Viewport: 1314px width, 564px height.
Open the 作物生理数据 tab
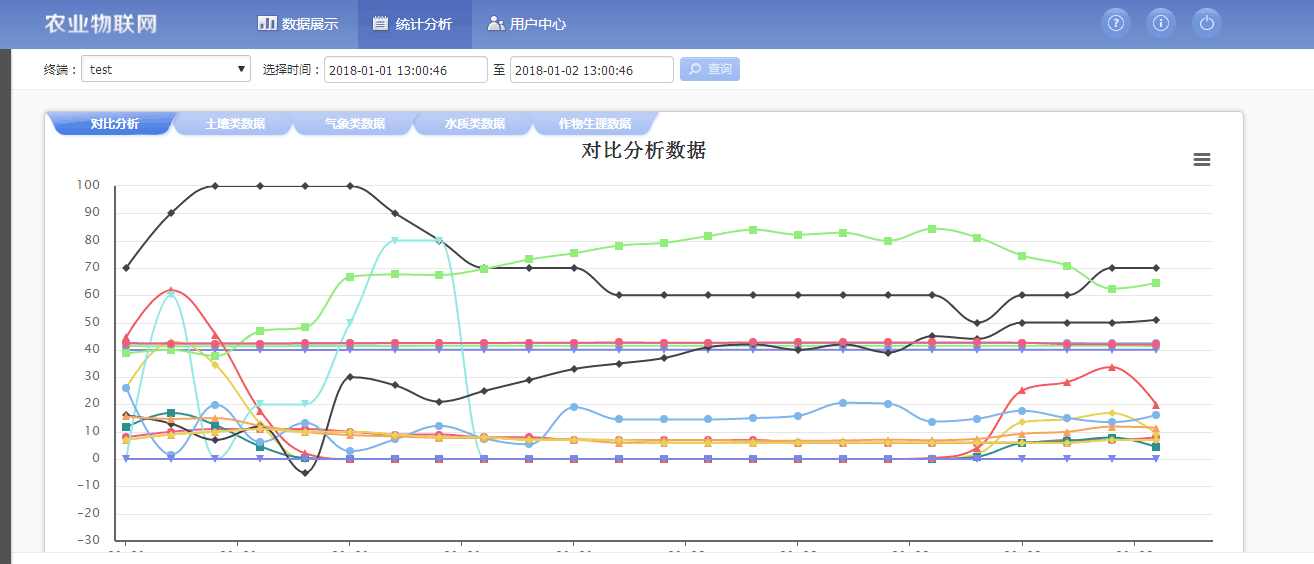pyautogui.click(x=595, y=124)
